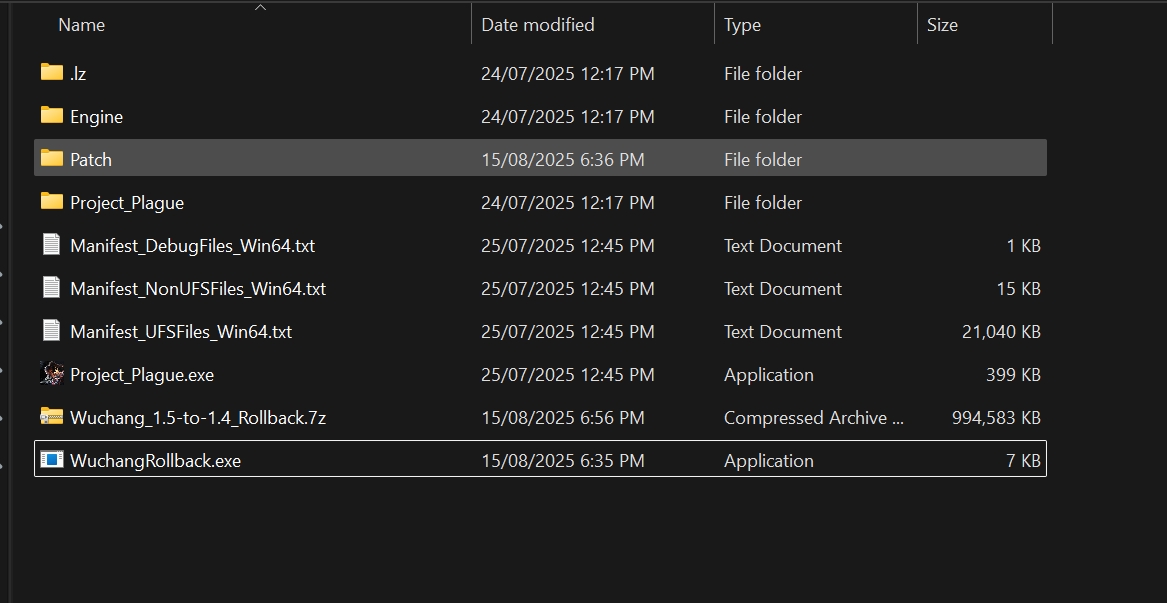Click the Compressed Archive type text
Viewport: 1167px width, 603px height.
click(x=813, y=418)
